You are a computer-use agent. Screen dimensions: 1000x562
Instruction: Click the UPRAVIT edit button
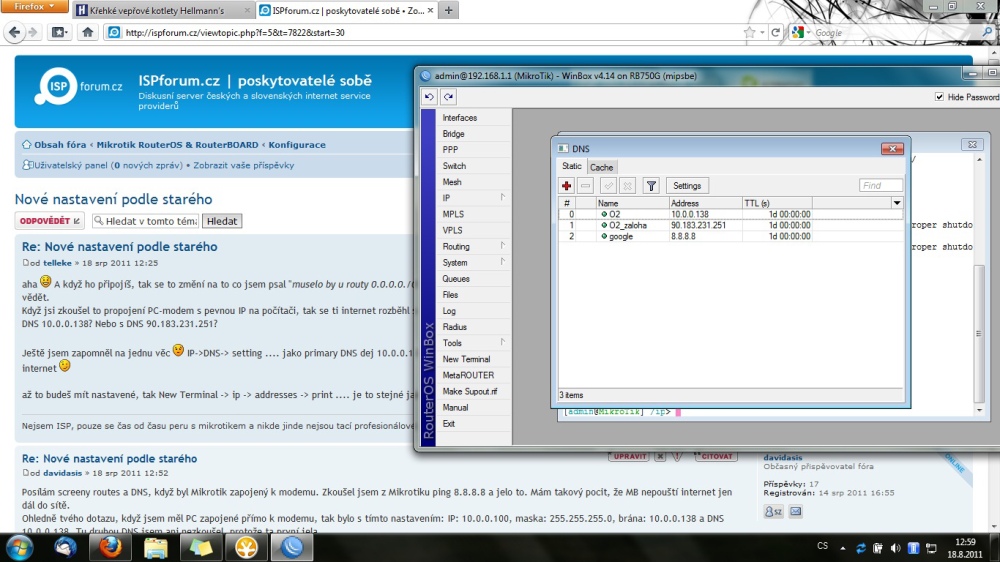(629, 456)
